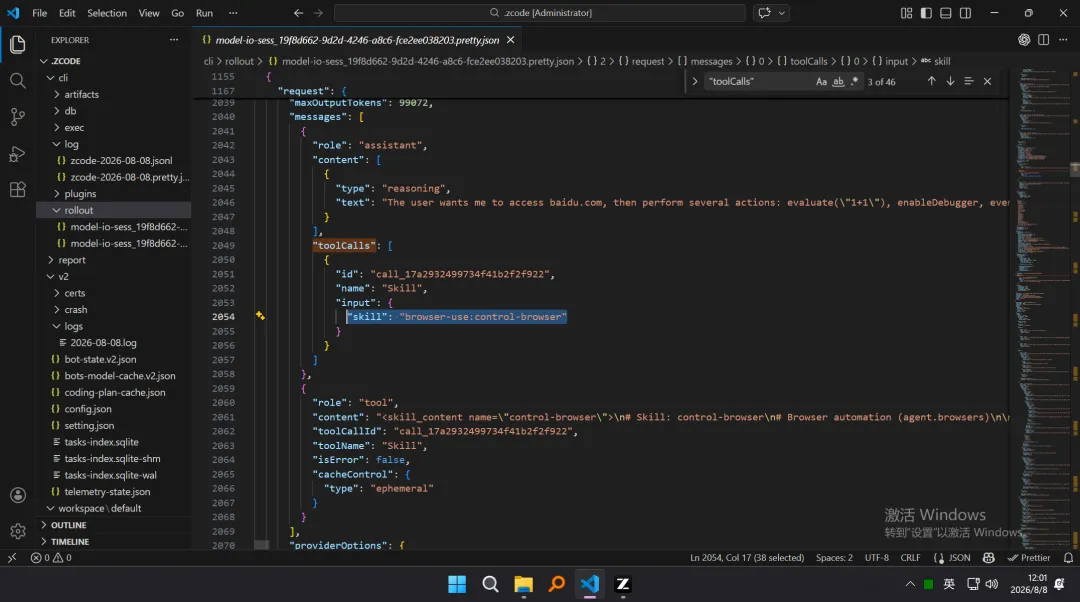The width and height of the screenshot is (1080, 602).
Task: Click the code action sparkle on line 2054
Action: 260,316
